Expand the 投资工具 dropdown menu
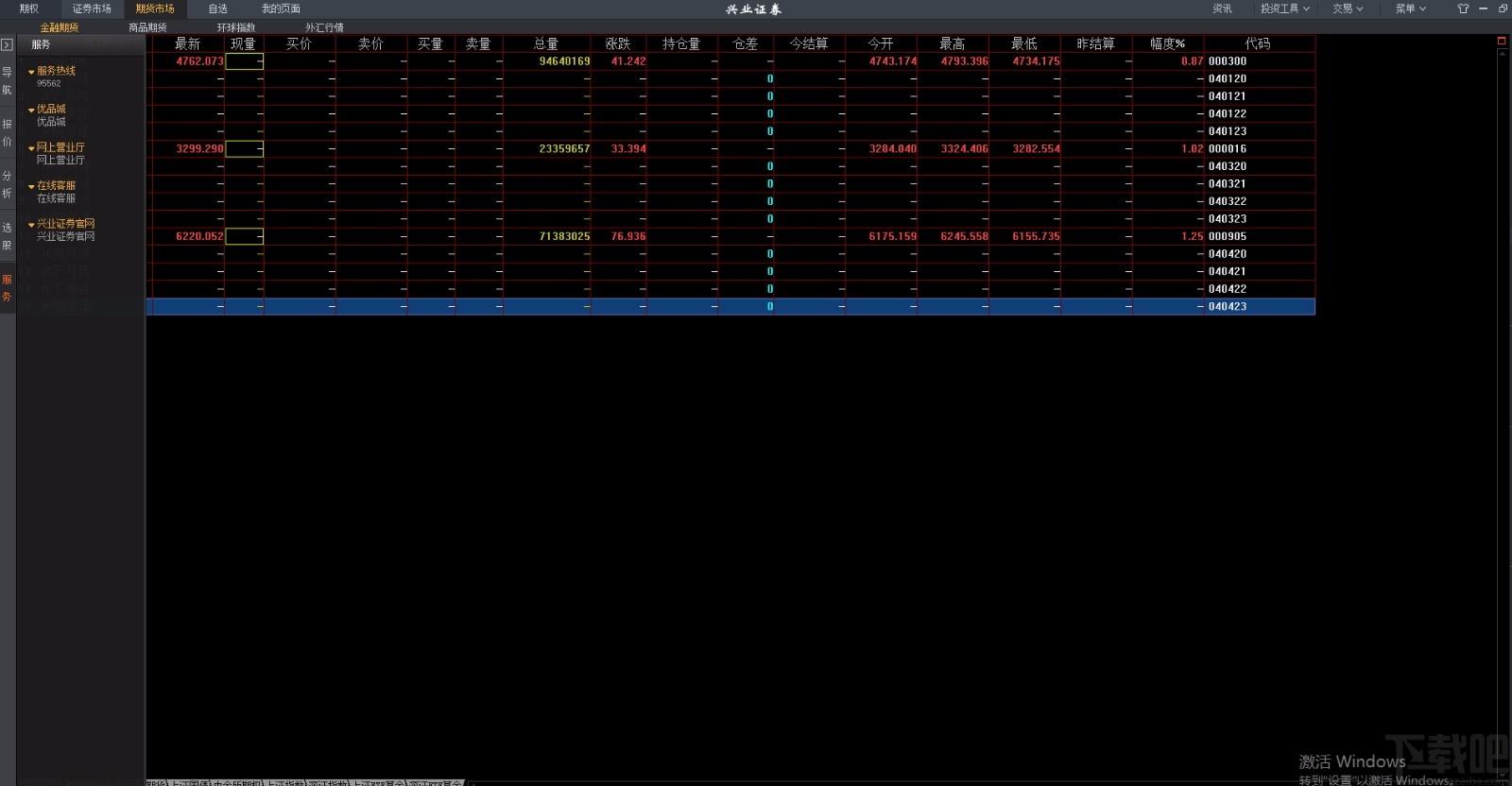Screen dimensions: 1512x786 point(1284,9)
